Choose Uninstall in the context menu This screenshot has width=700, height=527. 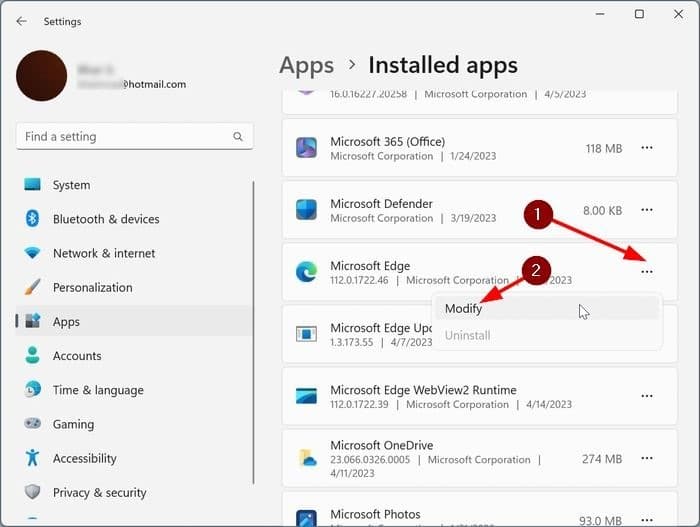[547, 335]
